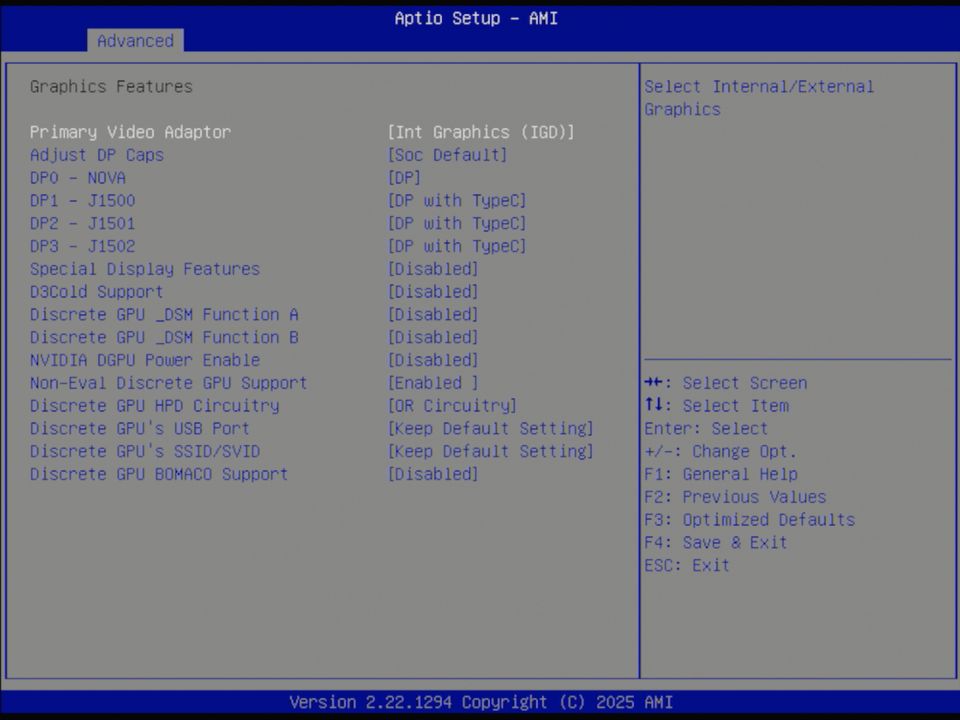Image resolution: width=960 pixels, height=720 pixels.
Task: Change DP2 - J1501 setting
Action: (83, 223)
